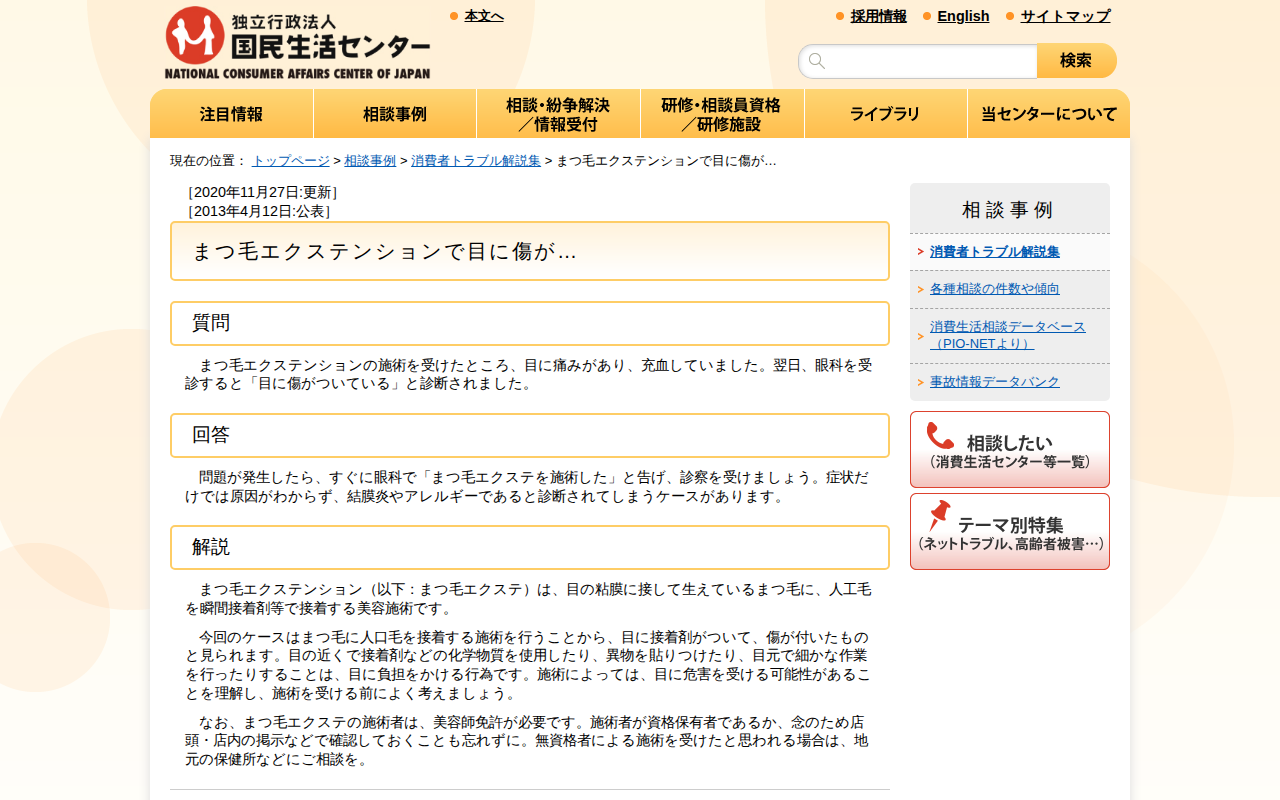Open the 当センターについて navigation tab
Viewport: 1280px width, 800px height.
pyautogui.click(x=1049, y=114)
